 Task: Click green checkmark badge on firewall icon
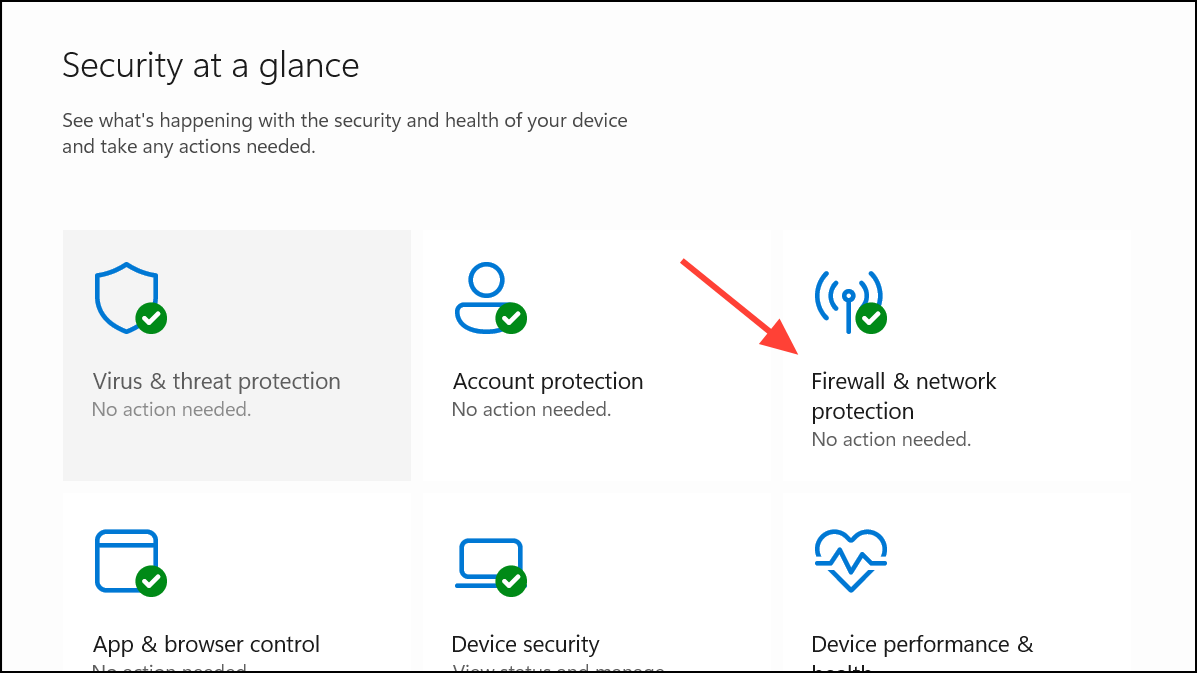(x=871, y=318)
